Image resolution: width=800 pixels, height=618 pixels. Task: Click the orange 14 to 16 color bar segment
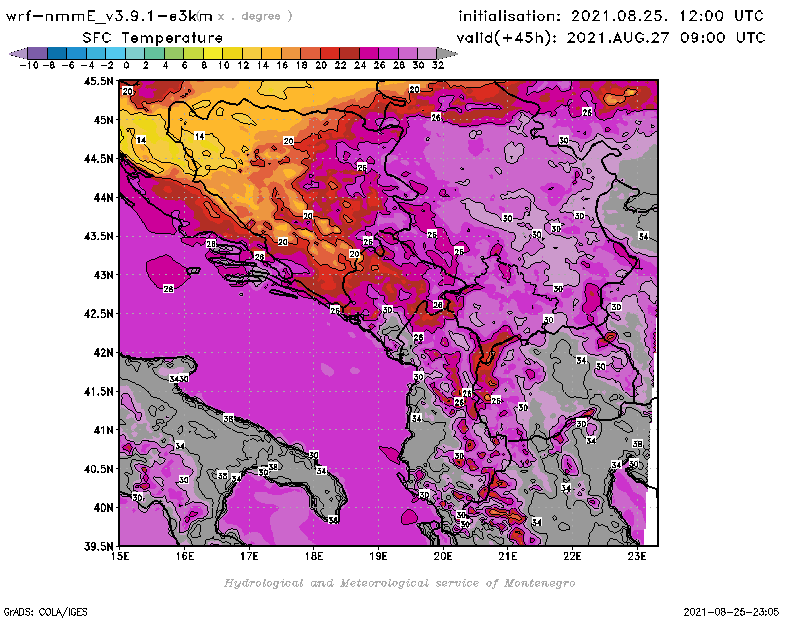[271, 54]
